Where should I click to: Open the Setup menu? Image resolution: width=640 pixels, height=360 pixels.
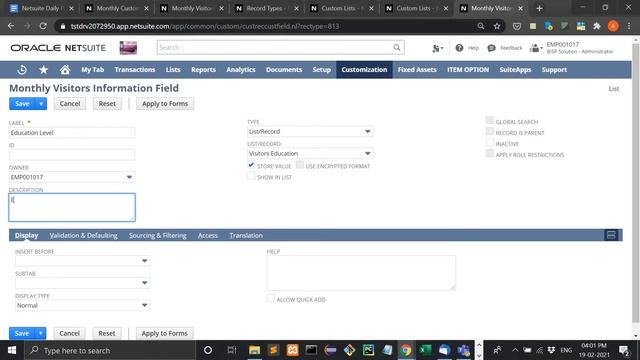[x=322, y=70]
